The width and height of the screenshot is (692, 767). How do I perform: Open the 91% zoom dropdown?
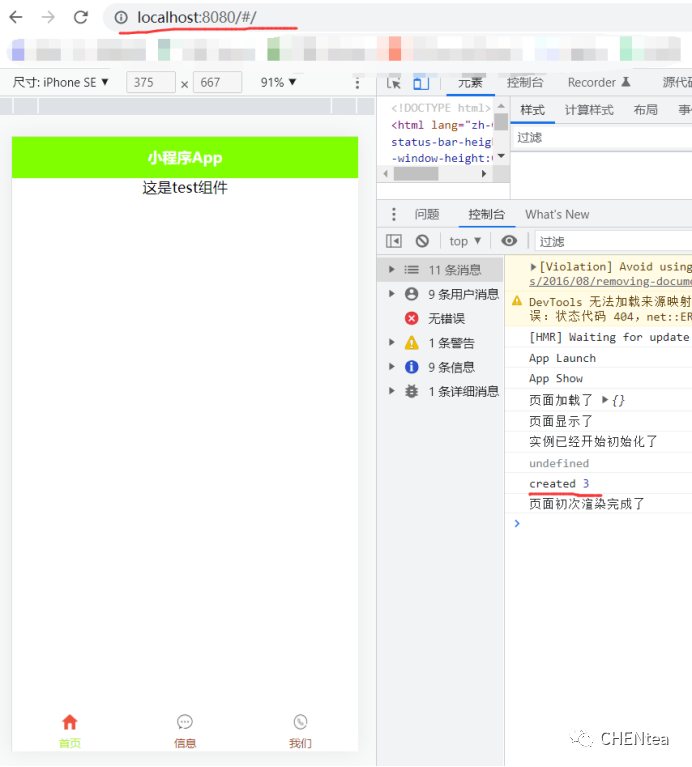[279, 83]
